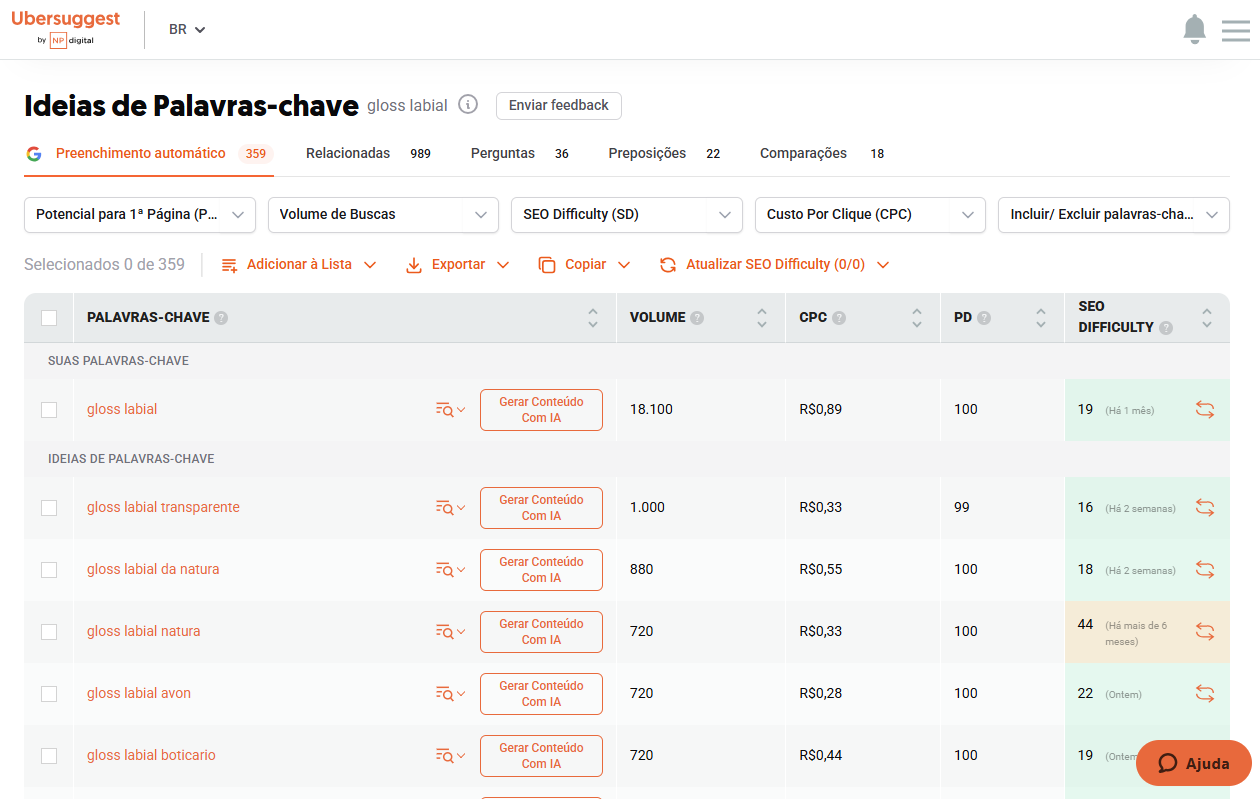Generate AI content for gloss labial transparente
Image resolution: width=1260 pixels, height=799 pixels.
(x=541, y=508)
